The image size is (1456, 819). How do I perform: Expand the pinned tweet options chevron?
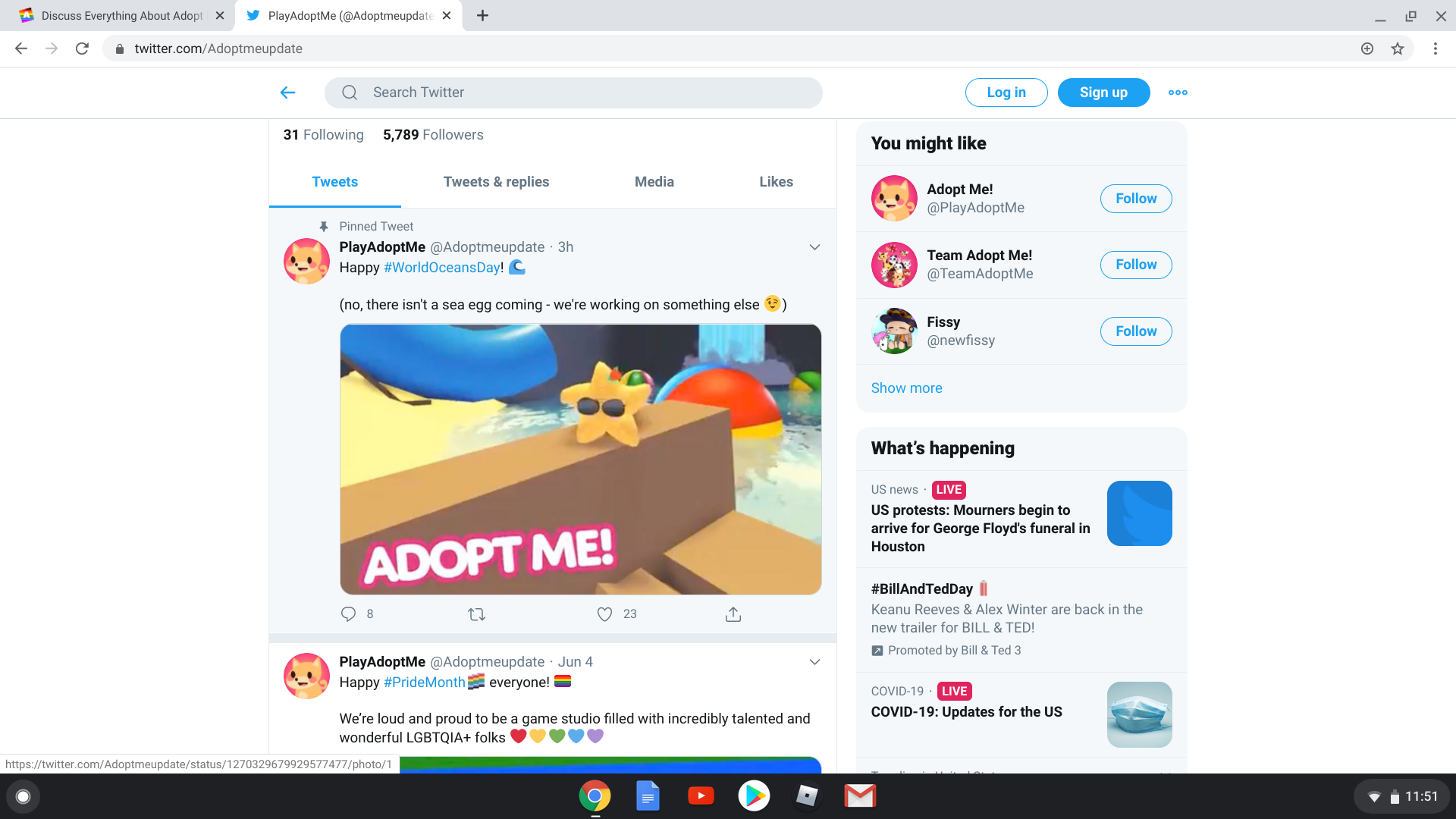click(x=814, y=247)
